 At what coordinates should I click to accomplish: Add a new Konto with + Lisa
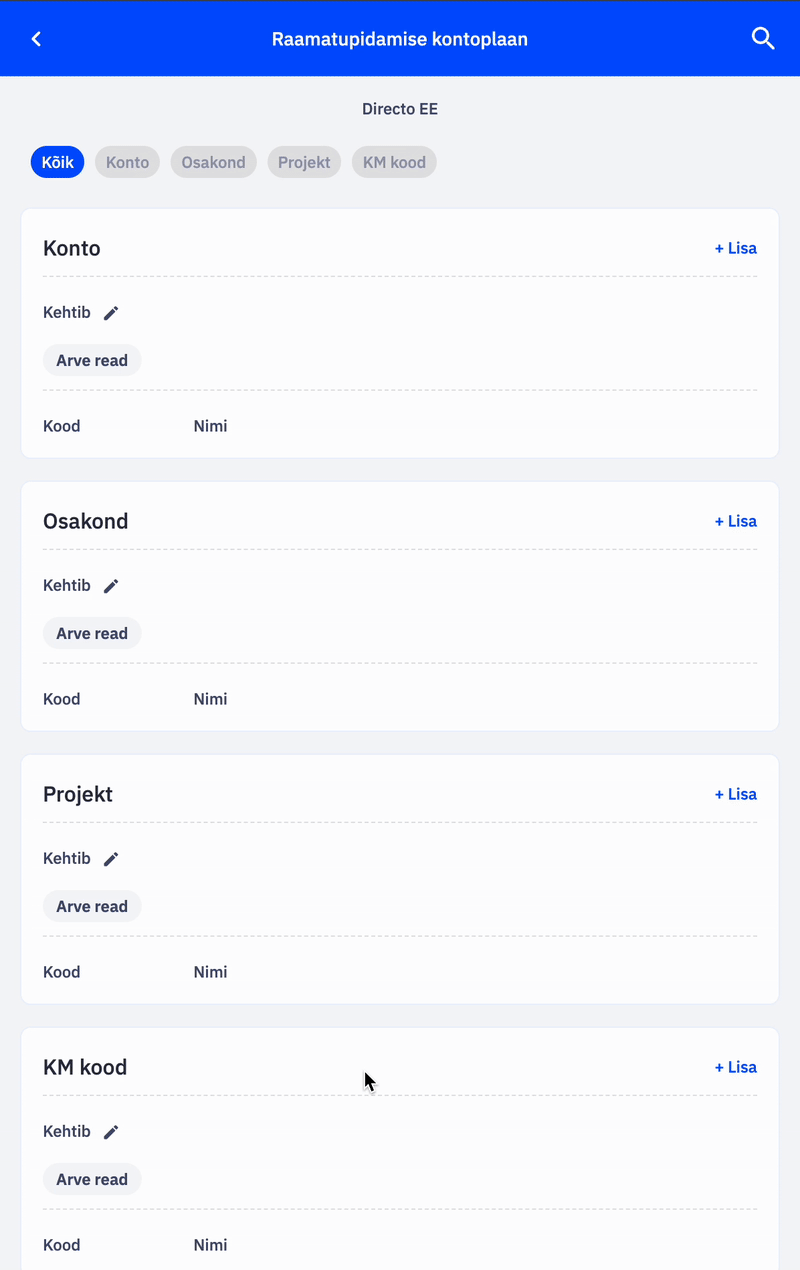coord(735,248)
